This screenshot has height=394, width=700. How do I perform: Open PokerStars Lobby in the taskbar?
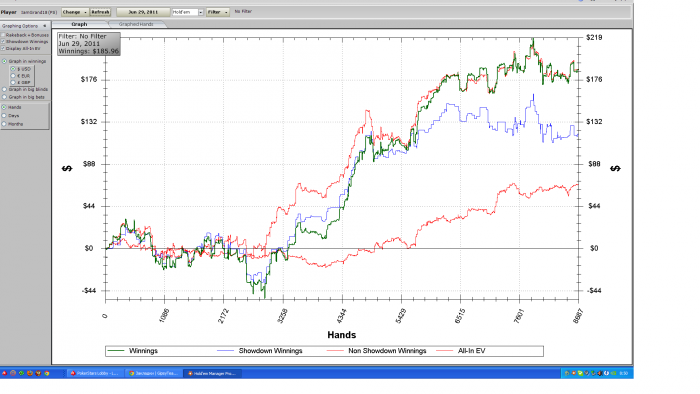coord(95,373)
